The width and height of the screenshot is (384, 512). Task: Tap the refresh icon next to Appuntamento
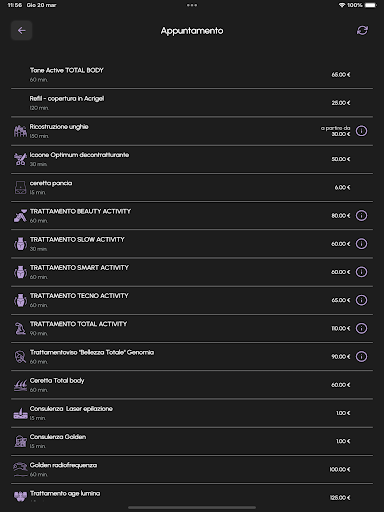pos(362,30)
